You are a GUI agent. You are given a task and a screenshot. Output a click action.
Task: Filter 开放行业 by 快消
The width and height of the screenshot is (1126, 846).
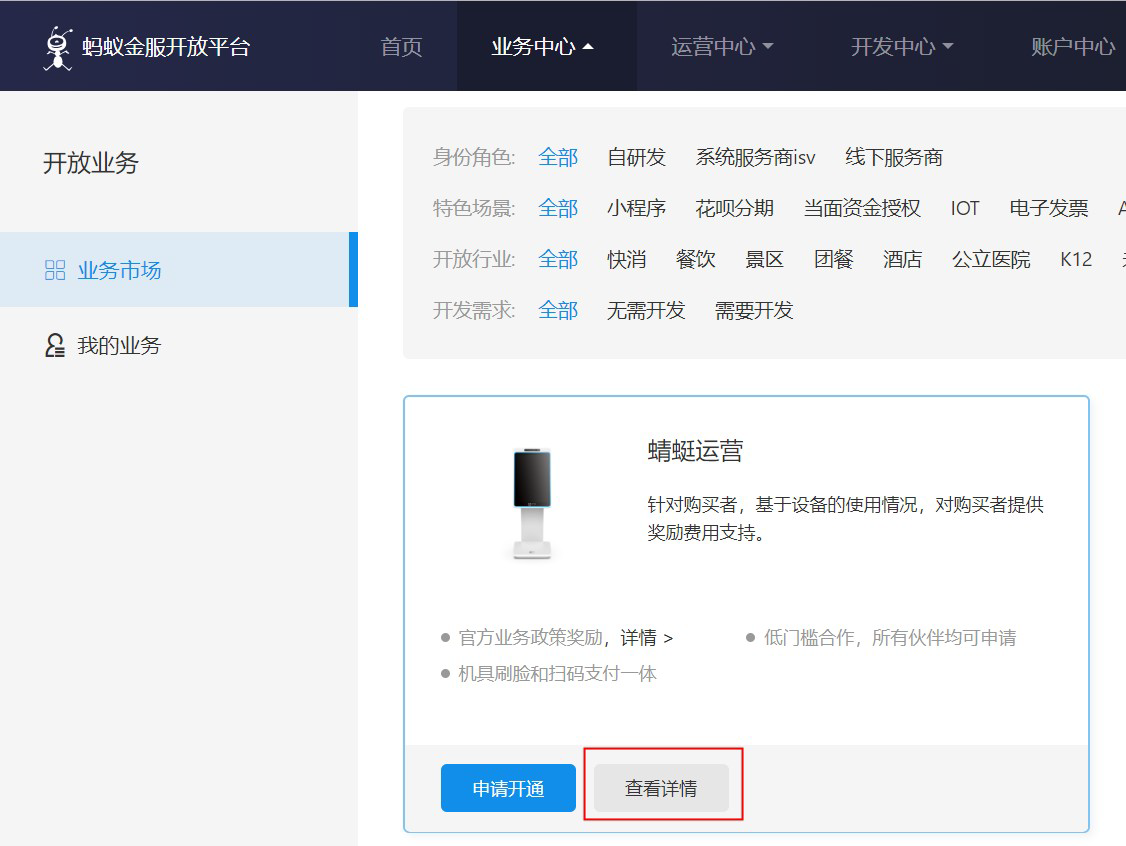pos(627,259)
